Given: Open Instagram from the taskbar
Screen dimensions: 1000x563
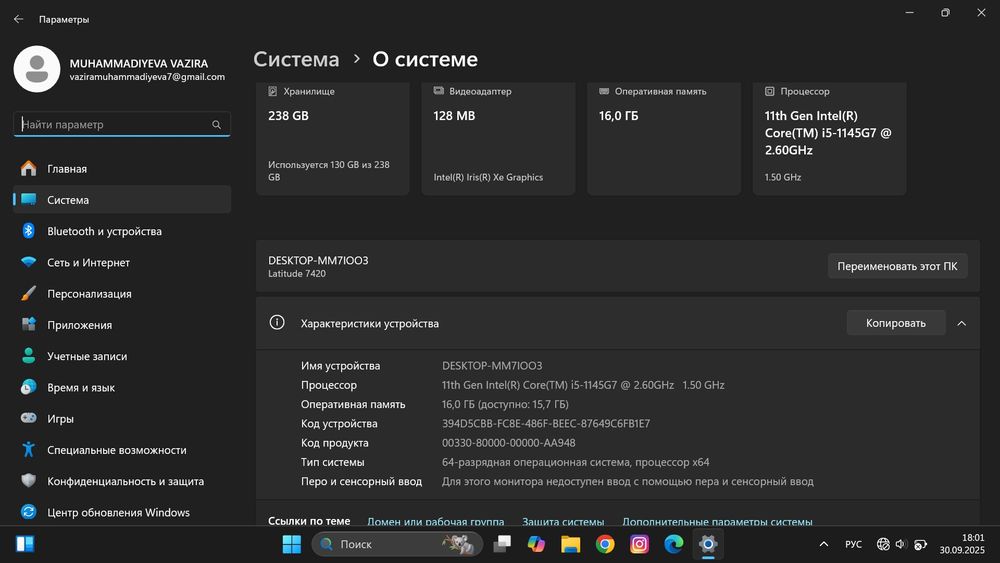Looking at the screenshot, I should [639, 544].
